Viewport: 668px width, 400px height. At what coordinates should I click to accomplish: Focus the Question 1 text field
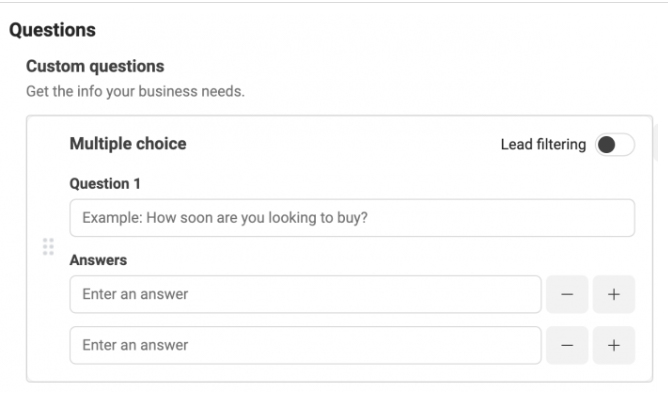coord(352,218)
